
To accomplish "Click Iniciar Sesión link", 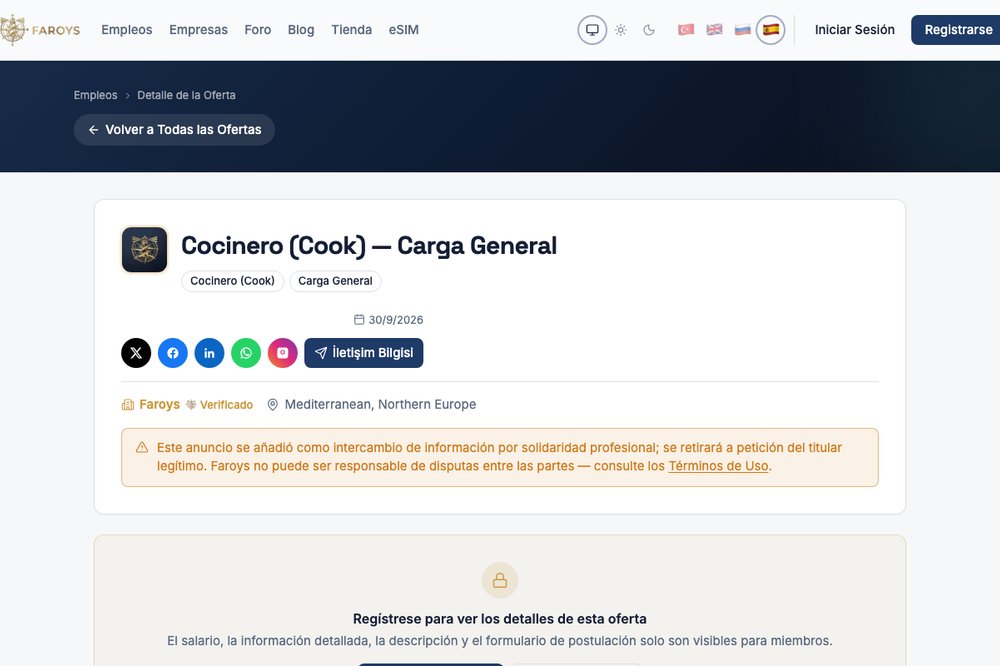I will pos(855,30).
